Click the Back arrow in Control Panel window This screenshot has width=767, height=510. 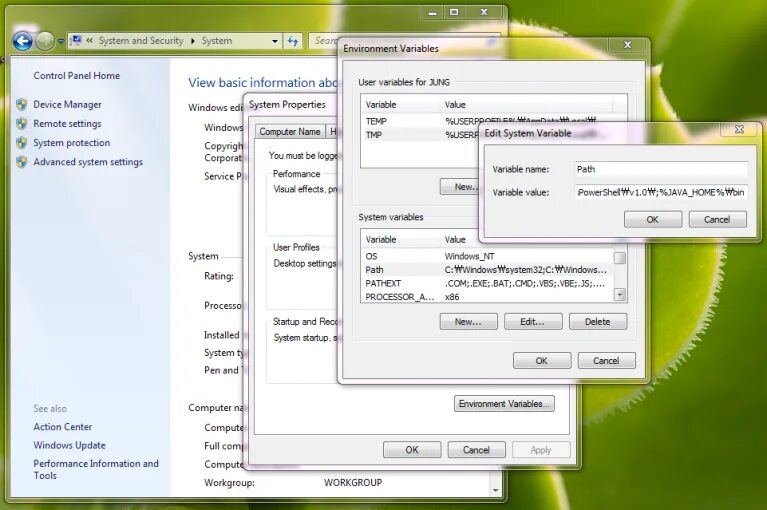pos(23,41)
